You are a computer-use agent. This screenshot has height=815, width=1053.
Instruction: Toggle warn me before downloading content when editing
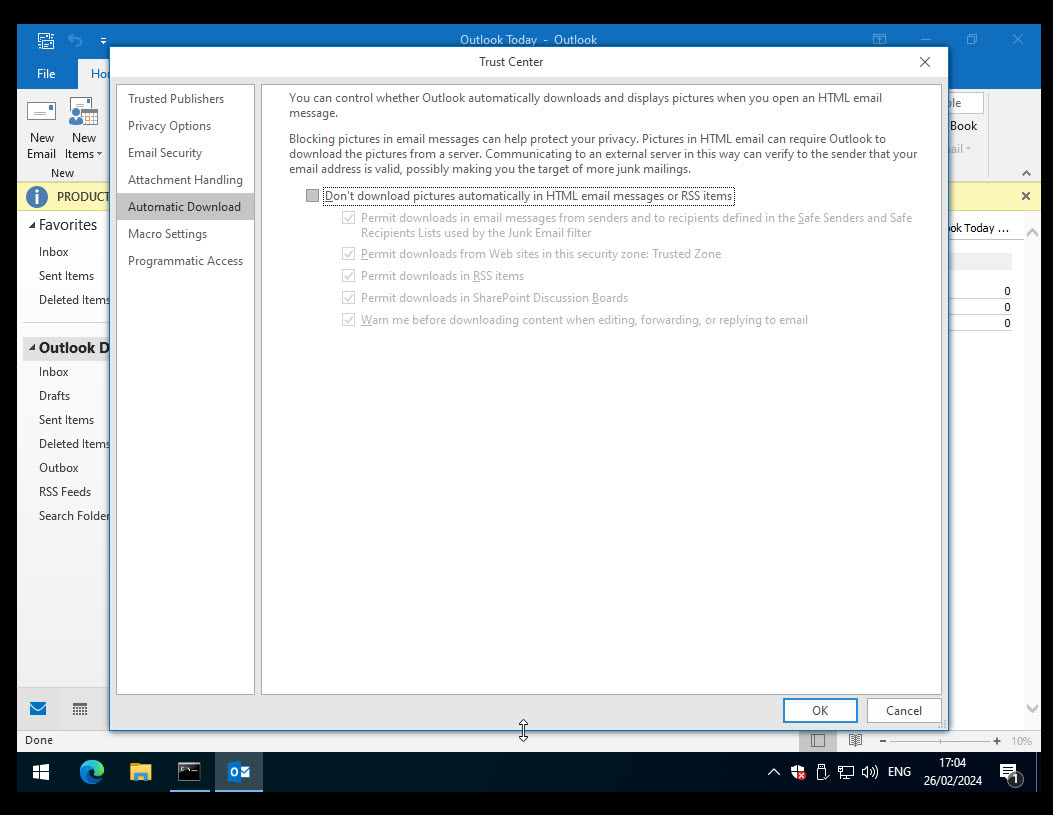[x=348, y=319]
